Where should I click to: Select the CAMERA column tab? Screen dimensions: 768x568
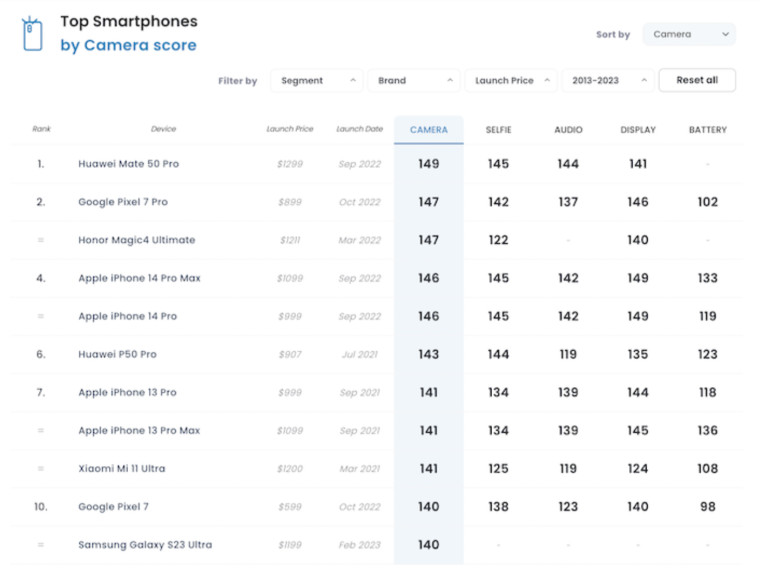[428, 130]
